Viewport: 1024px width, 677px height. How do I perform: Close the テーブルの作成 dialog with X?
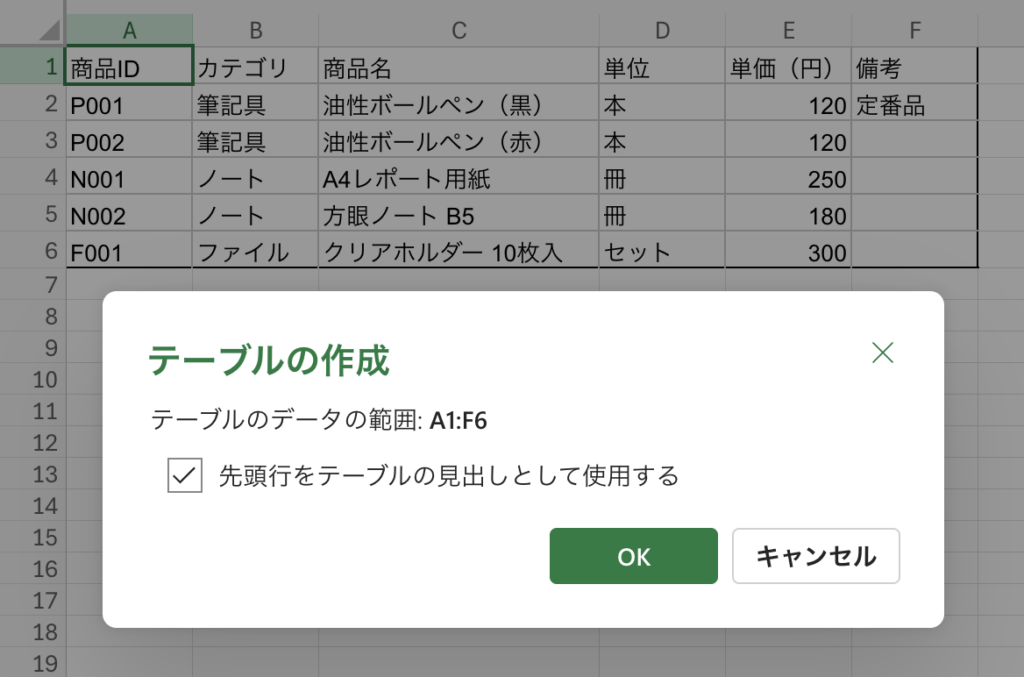pyautogui.click(x=882, y=352)
